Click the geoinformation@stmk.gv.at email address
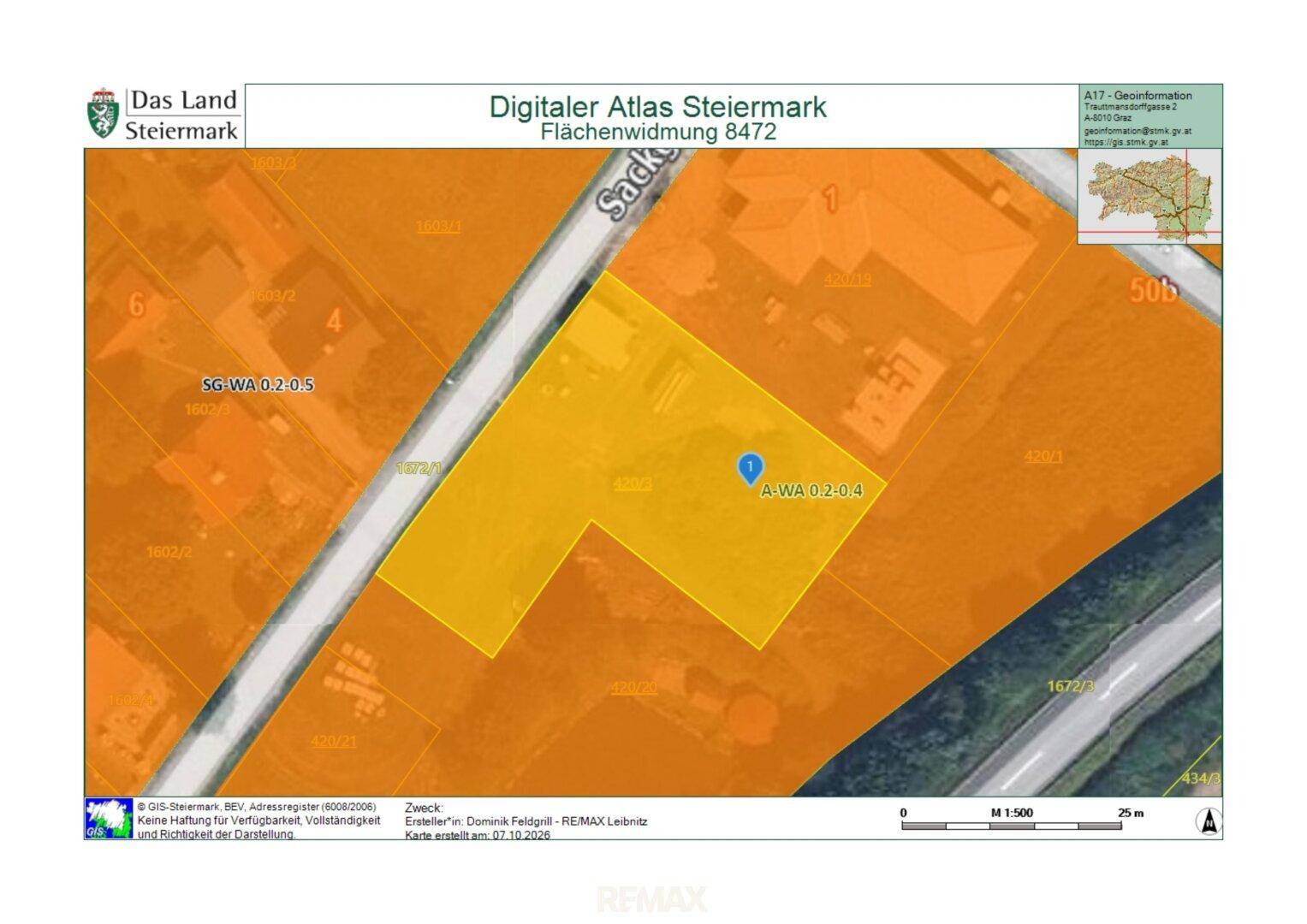Screen dimensions: 1307x924 (x=1138, y=132)
